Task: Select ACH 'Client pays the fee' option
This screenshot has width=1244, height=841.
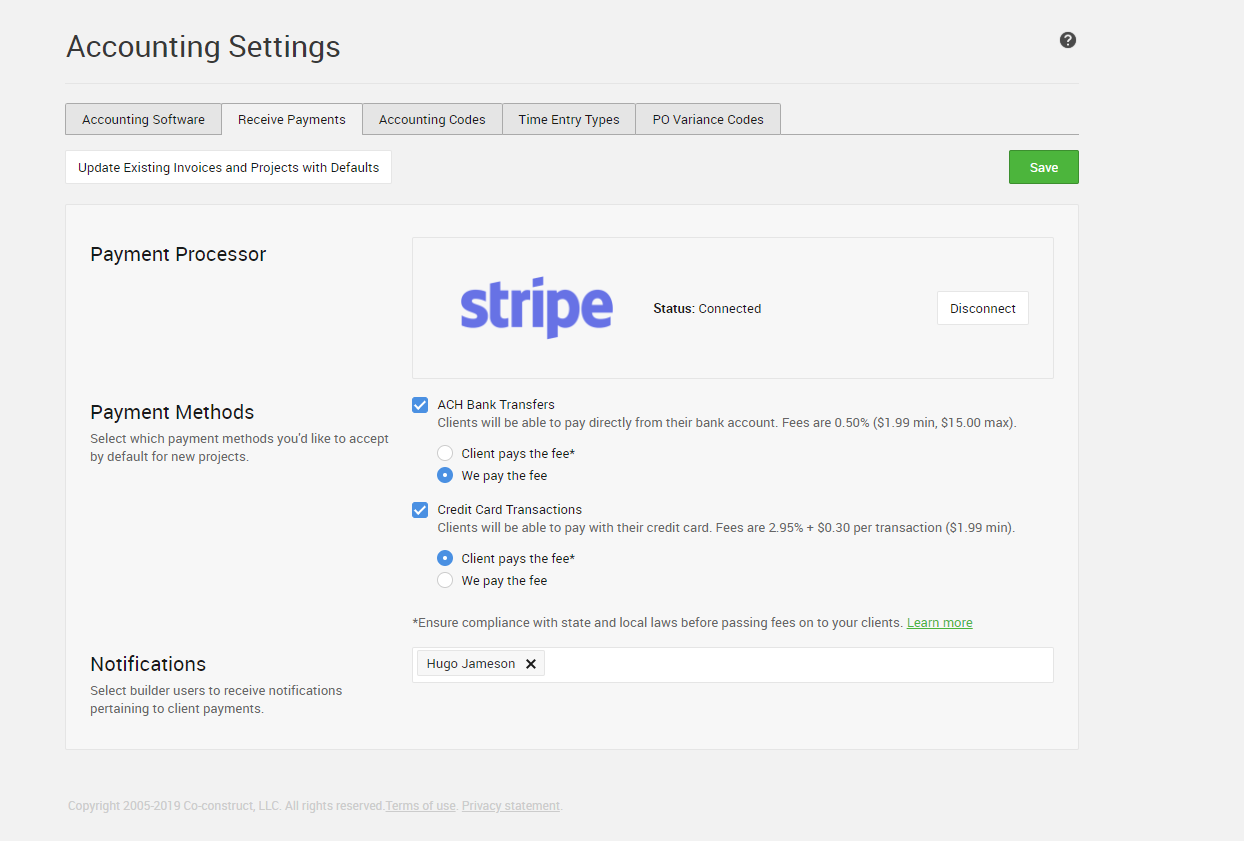Action: [445, 454]
